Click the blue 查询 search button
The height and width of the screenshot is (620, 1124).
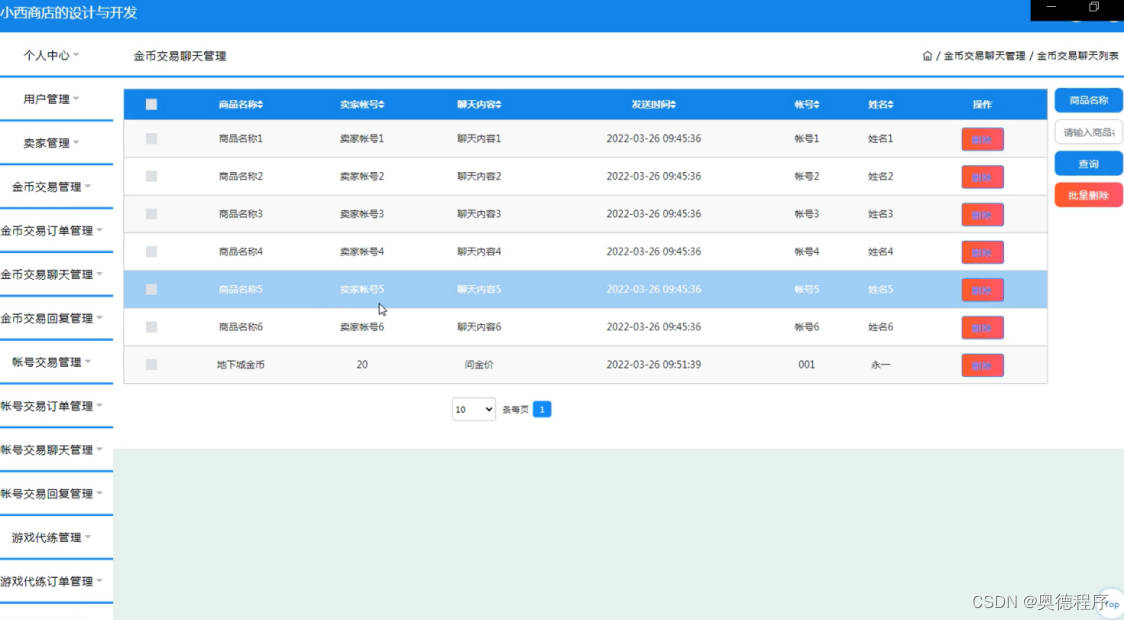pos(1087,163)
